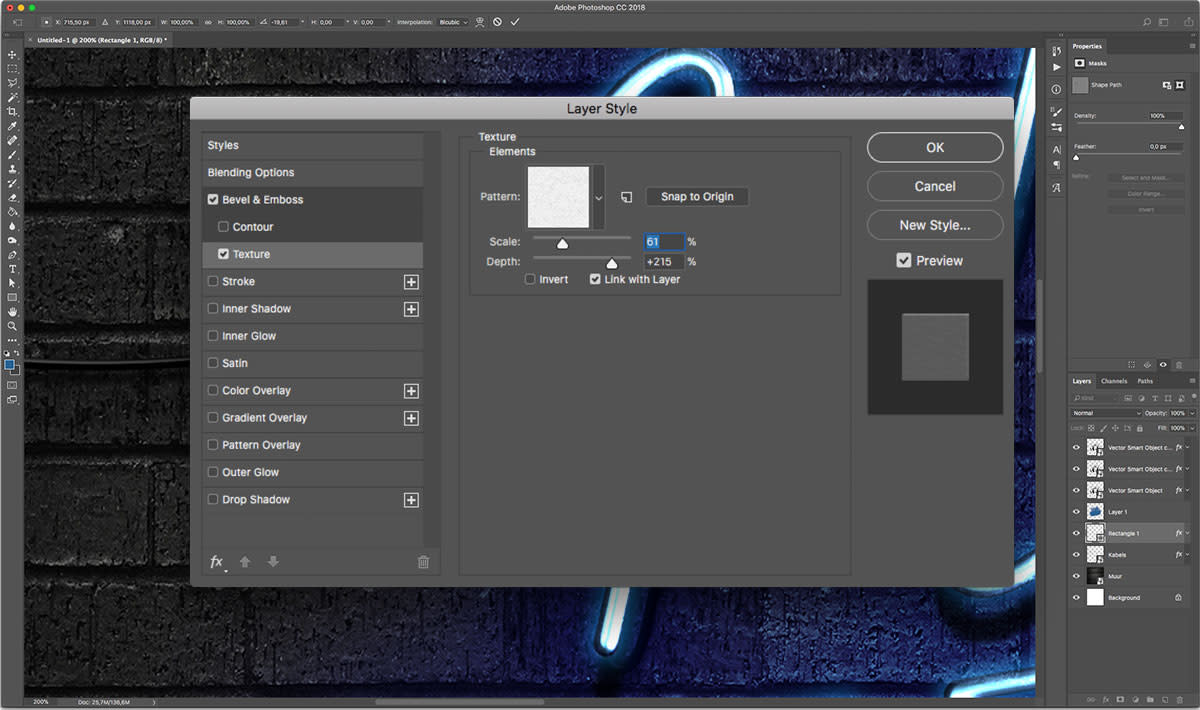Open the Character panel icon
This screenshot has height=710, width=1200.
coord(1057,149)
